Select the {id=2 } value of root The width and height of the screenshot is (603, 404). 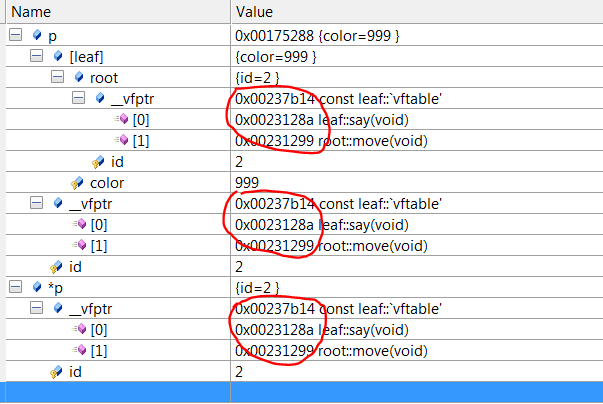pos(257,78)
